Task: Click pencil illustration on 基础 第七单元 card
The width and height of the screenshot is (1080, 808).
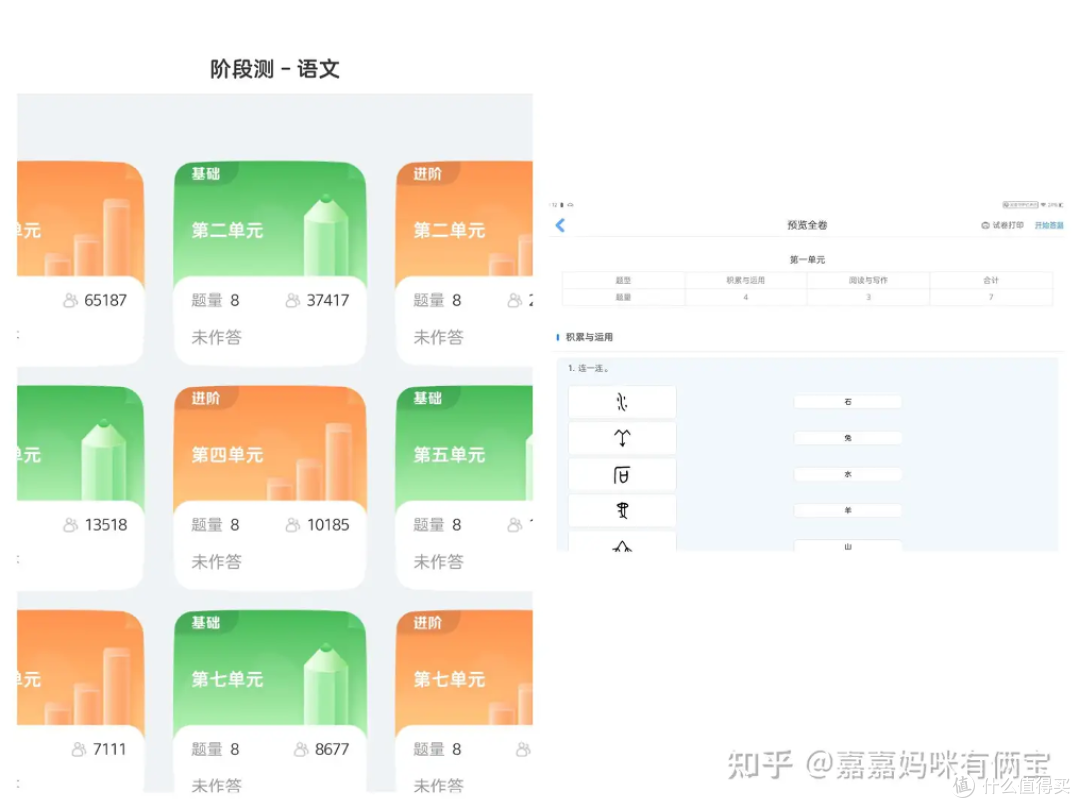Action: tap(326, 684)
